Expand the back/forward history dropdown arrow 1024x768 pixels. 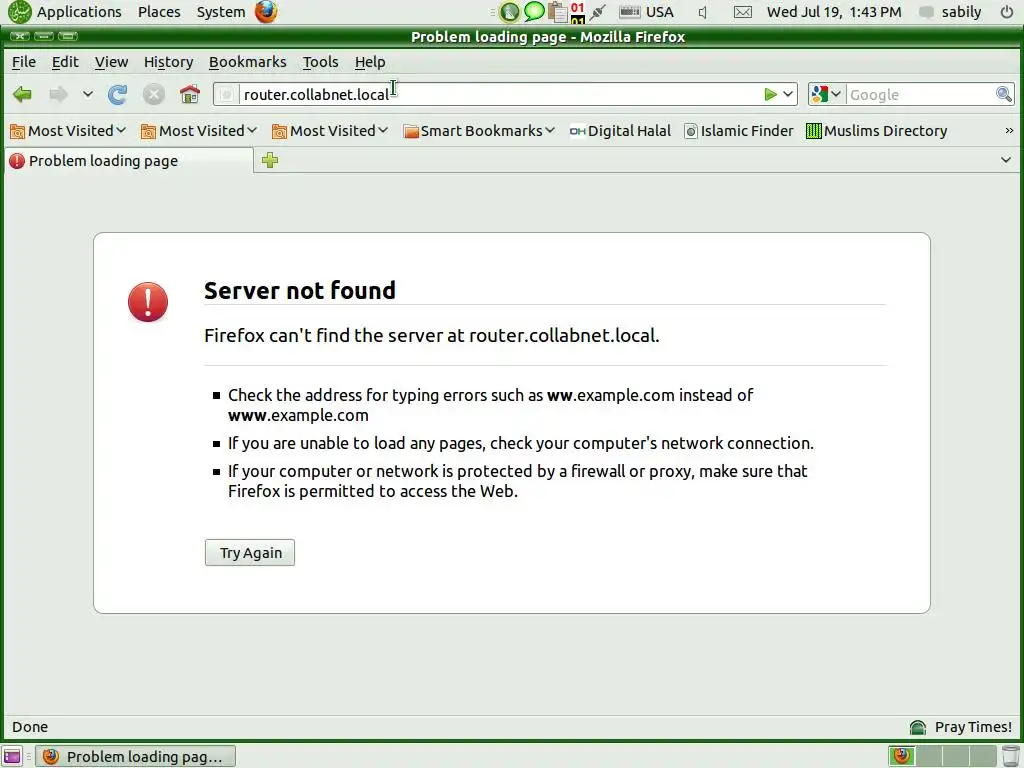point(88,95)
